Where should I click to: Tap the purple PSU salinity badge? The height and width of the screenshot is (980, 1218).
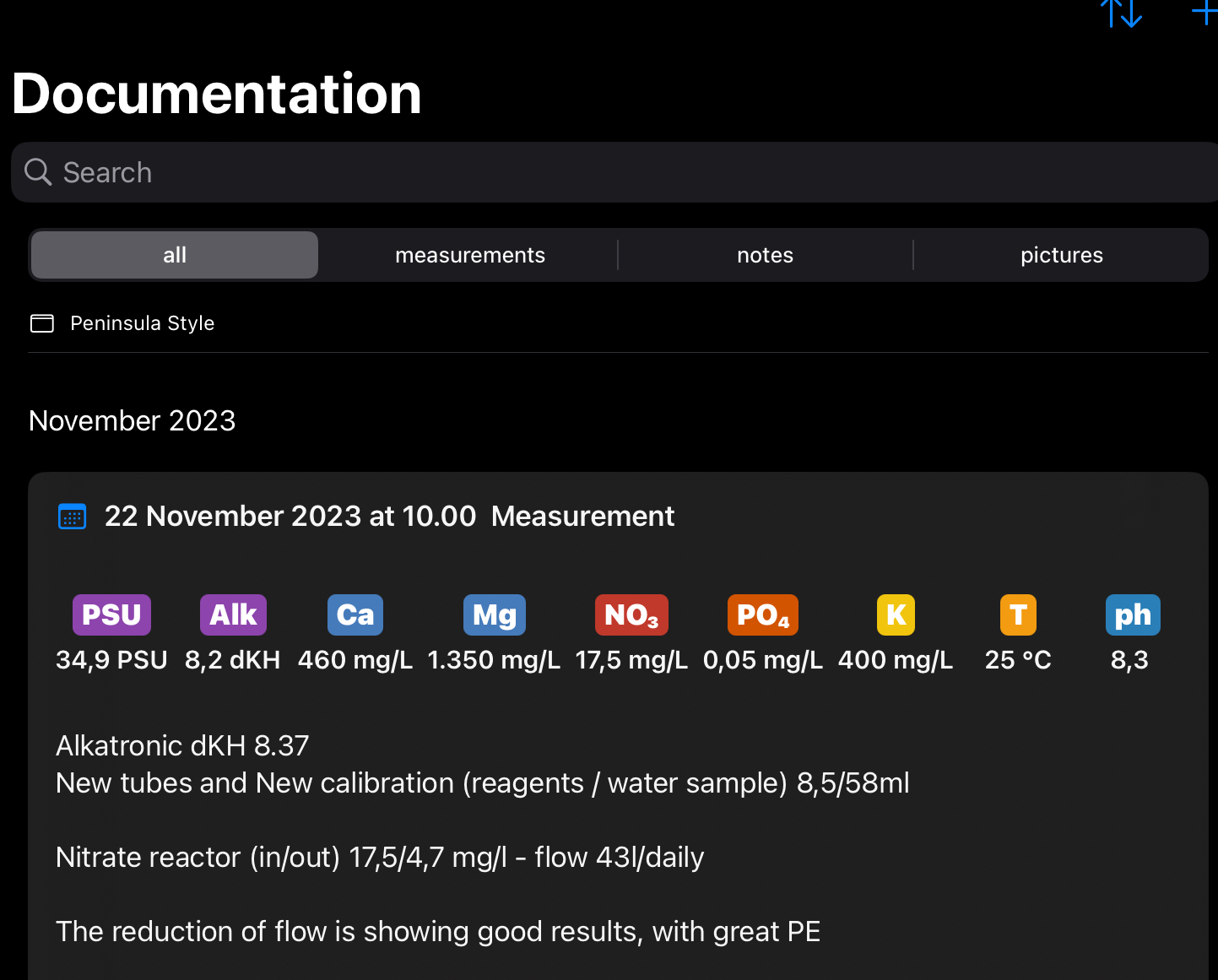(x=111, y=615)
